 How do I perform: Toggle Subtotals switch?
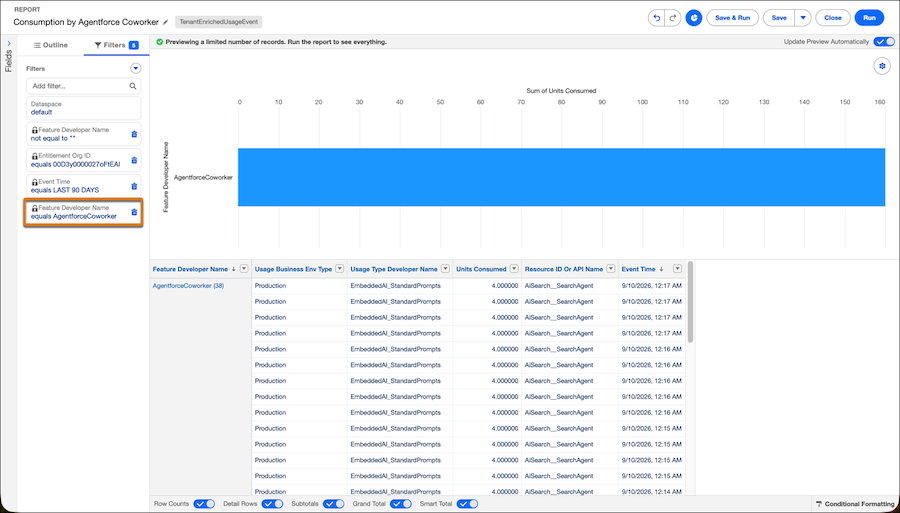tap(333, 504)
